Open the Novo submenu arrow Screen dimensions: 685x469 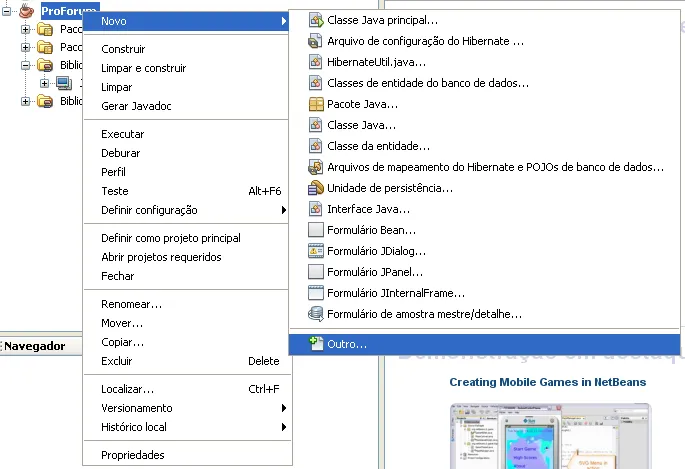point(284,21)
